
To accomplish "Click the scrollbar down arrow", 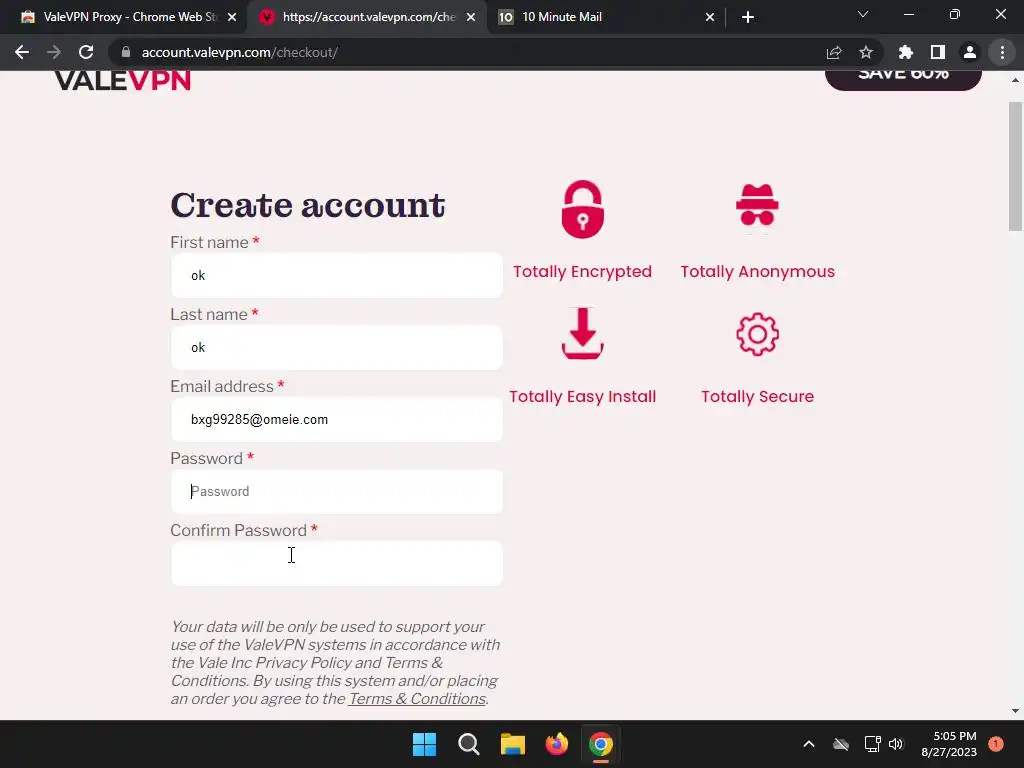I will pyautogui.click(x=1015, y=711).
